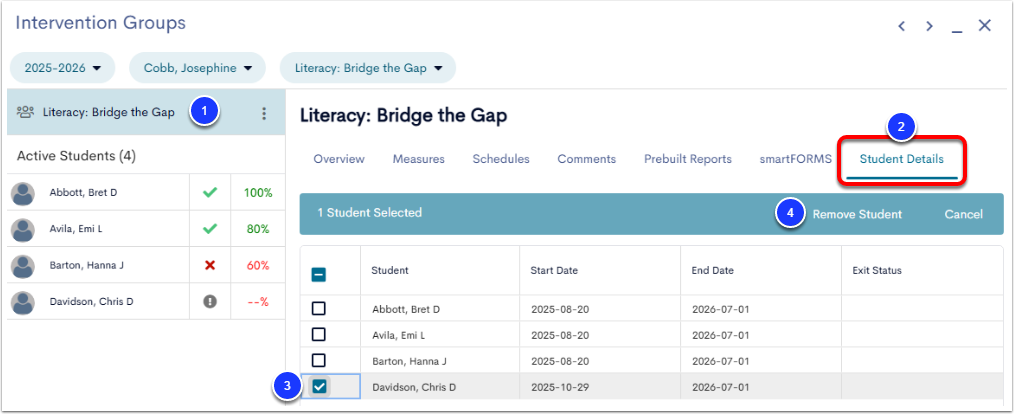Switch to the Overview tab
The image size is (1014, 414).
click(x=339, y=159)
